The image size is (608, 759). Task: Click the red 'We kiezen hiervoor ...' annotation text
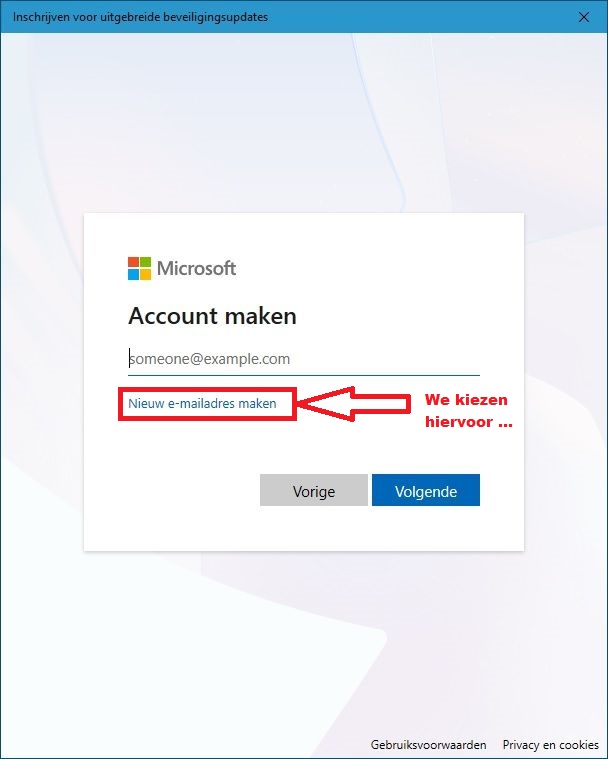coord(468,410)
